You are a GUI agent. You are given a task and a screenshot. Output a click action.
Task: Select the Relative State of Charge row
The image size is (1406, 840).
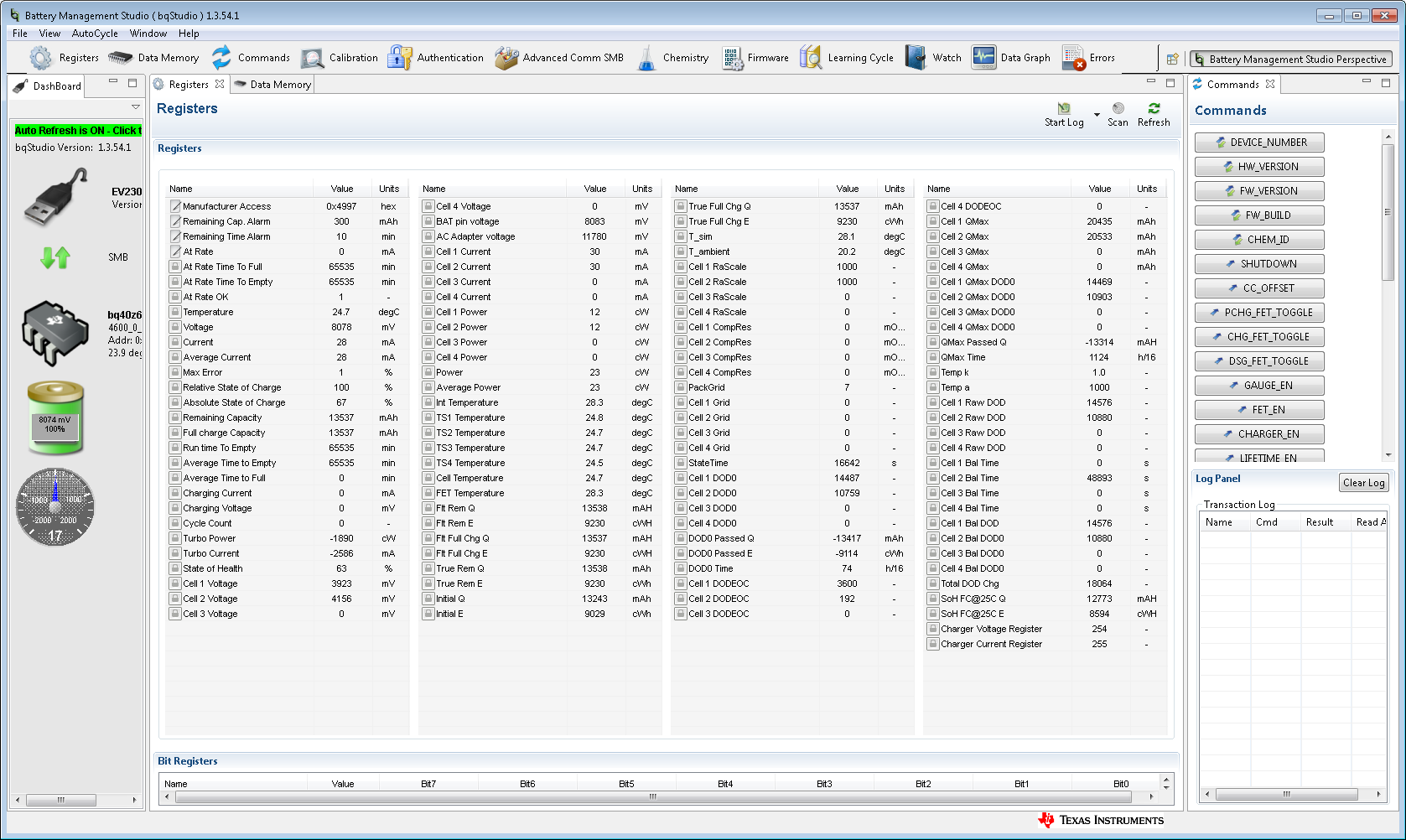click(x=286, y=387)
